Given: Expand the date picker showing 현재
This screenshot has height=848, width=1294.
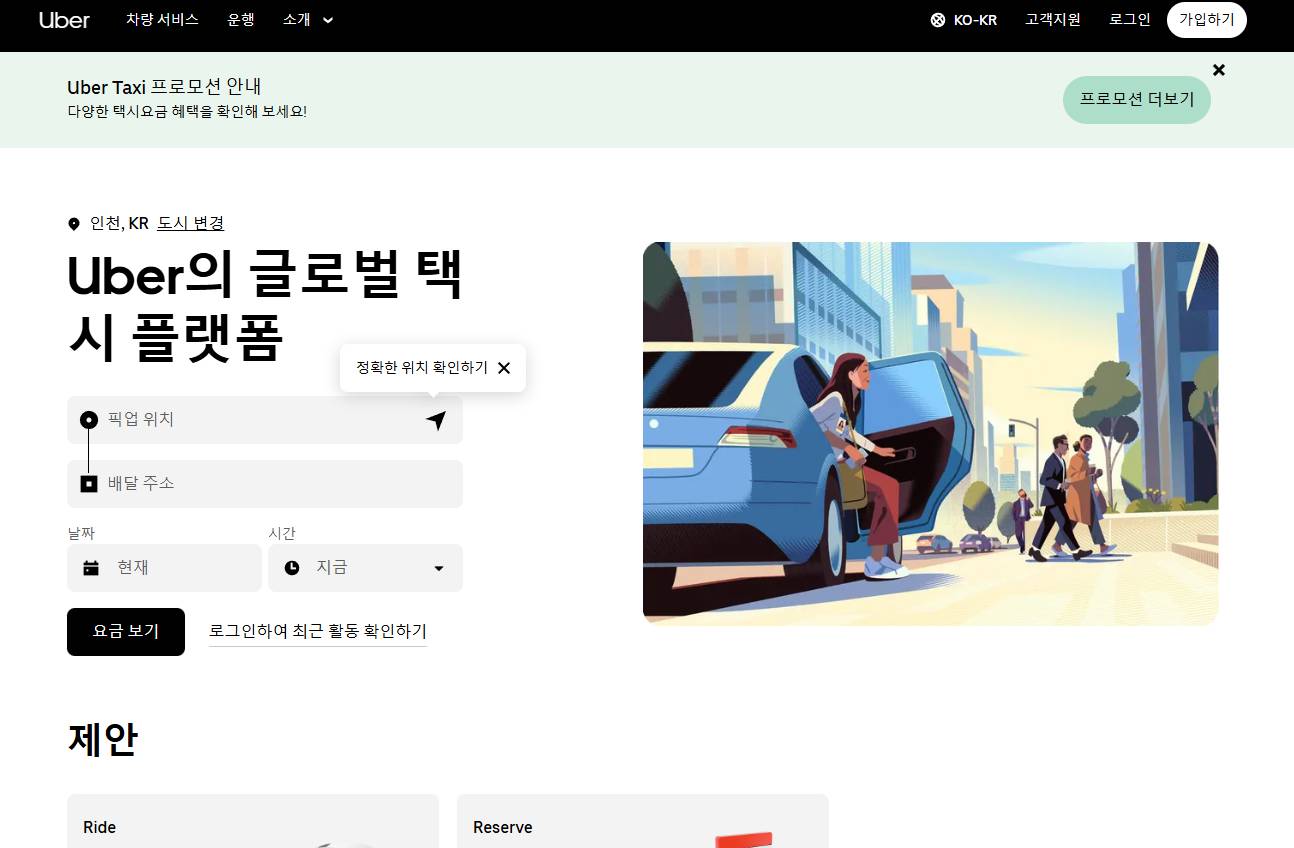Looking at the screenshot, I should coord(164,567).
